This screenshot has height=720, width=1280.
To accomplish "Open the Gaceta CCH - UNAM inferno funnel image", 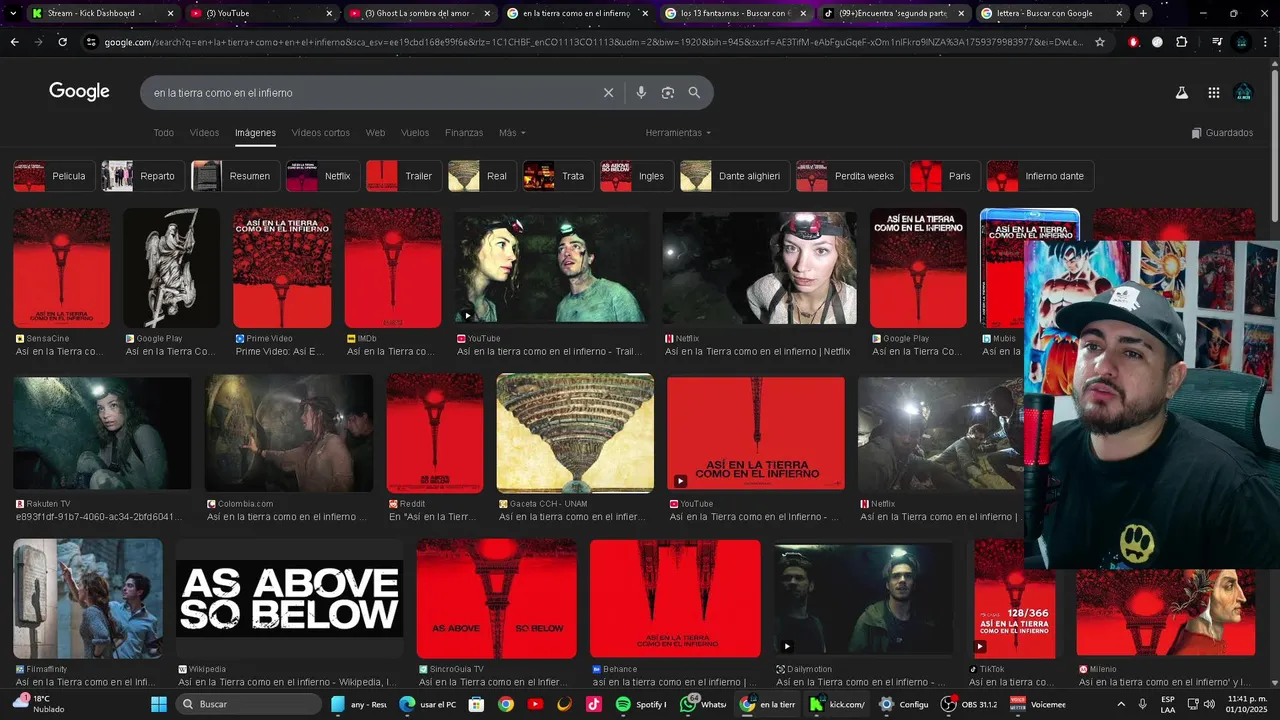I will tap(575, 433).
